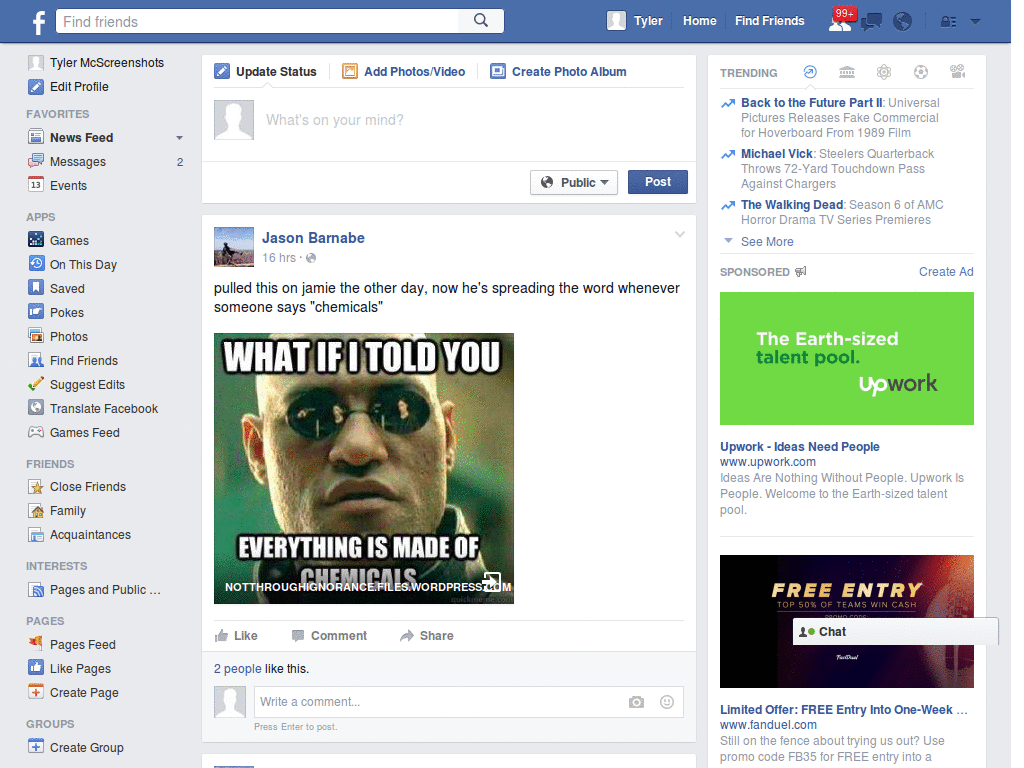
Task: Share the Jason Barnabe post
Action: pos(426,635)
